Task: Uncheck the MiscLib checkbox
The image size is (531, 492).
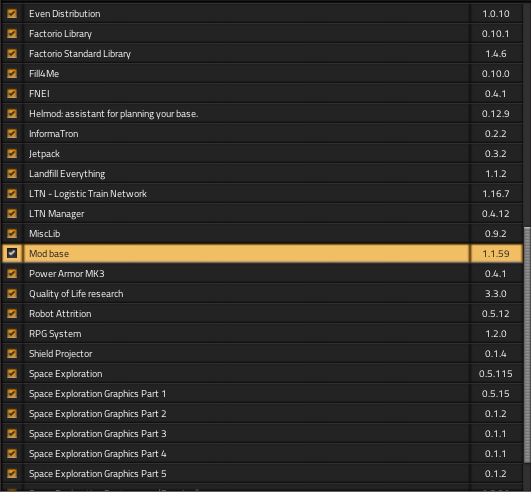Action: 12,233
